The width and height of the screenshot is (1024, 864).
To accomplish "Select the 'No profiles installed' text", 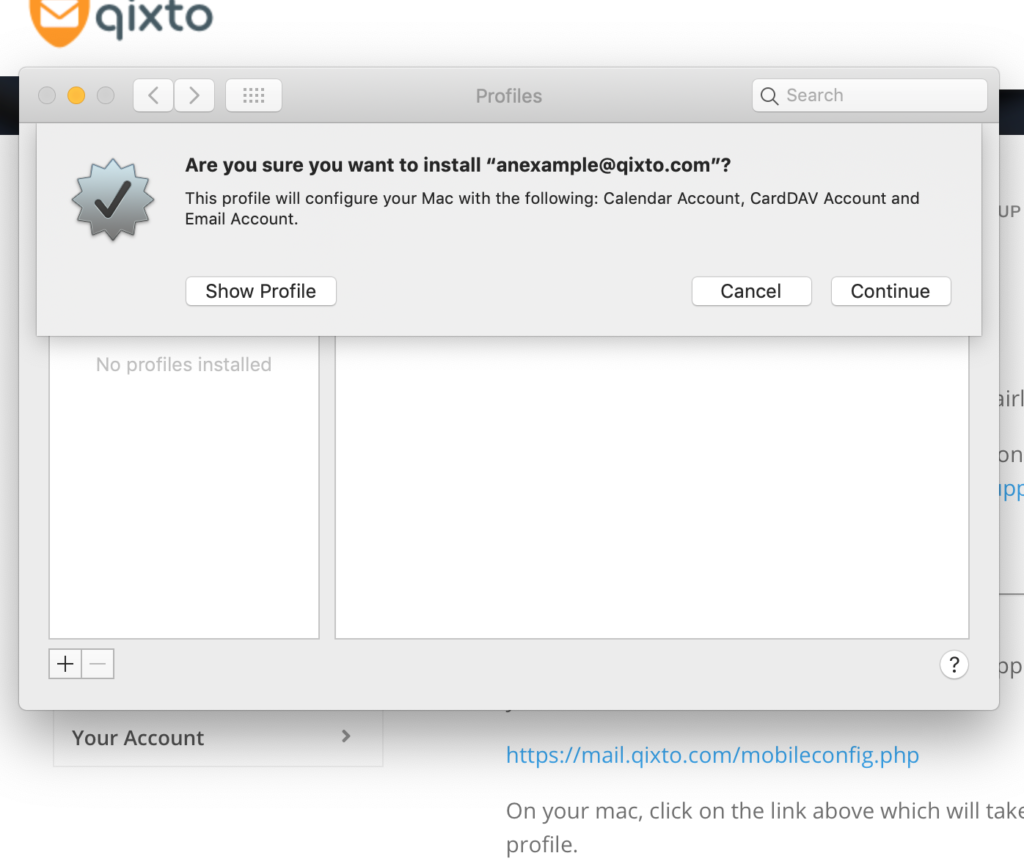I will pos(184,364).
